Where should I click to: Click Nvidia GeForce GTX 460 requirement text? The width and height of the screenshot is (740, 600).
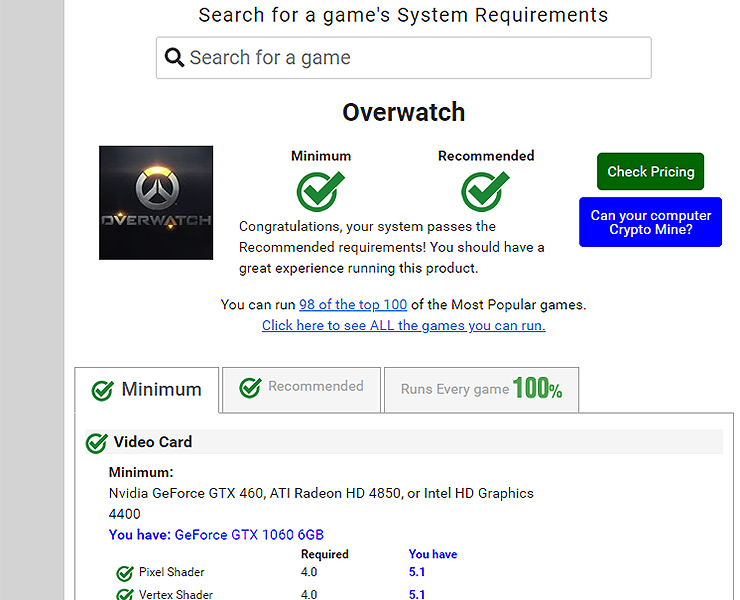coord(321,503)
